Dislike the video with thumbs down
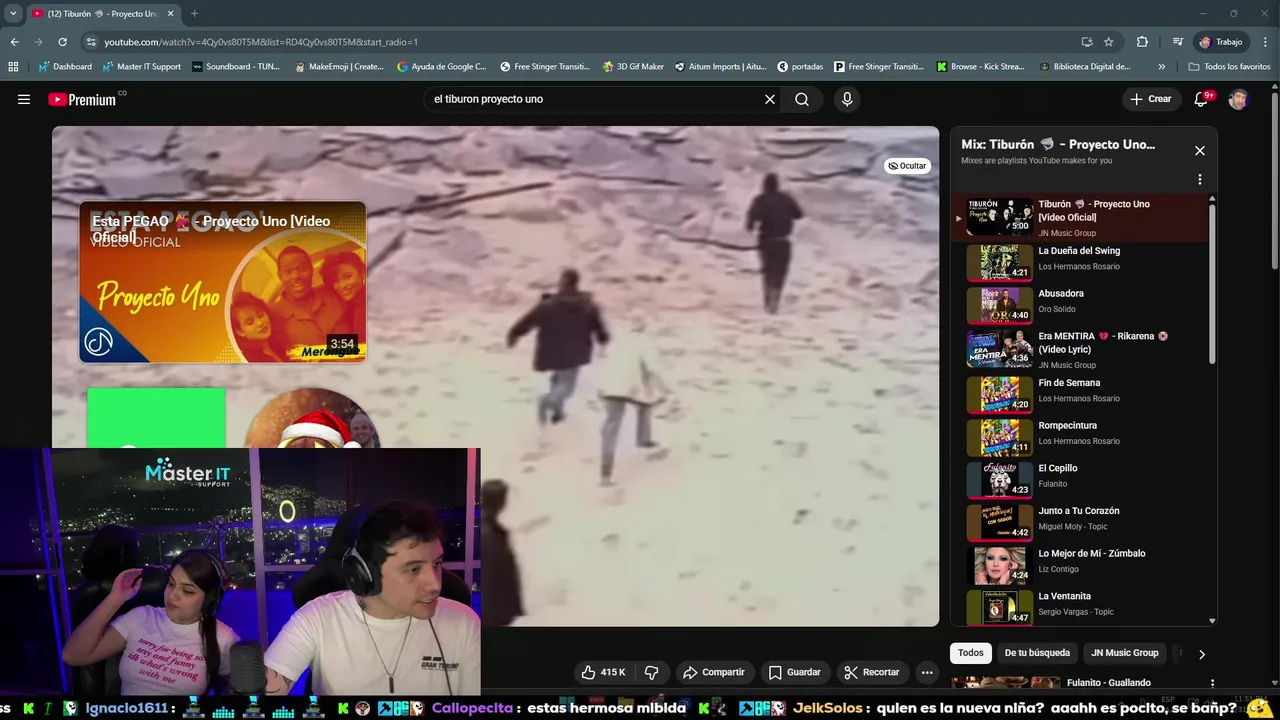 click(651, 672)
